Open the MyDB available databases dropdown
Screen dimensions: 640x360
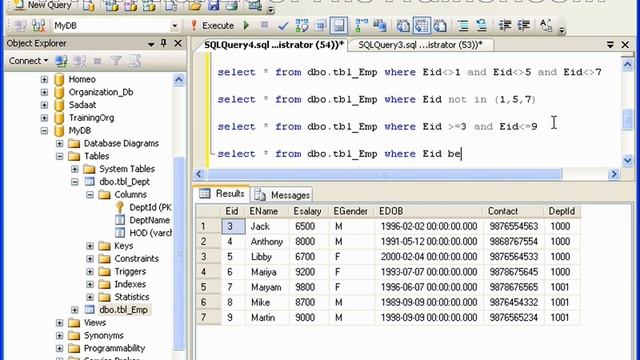click(175, 26)
